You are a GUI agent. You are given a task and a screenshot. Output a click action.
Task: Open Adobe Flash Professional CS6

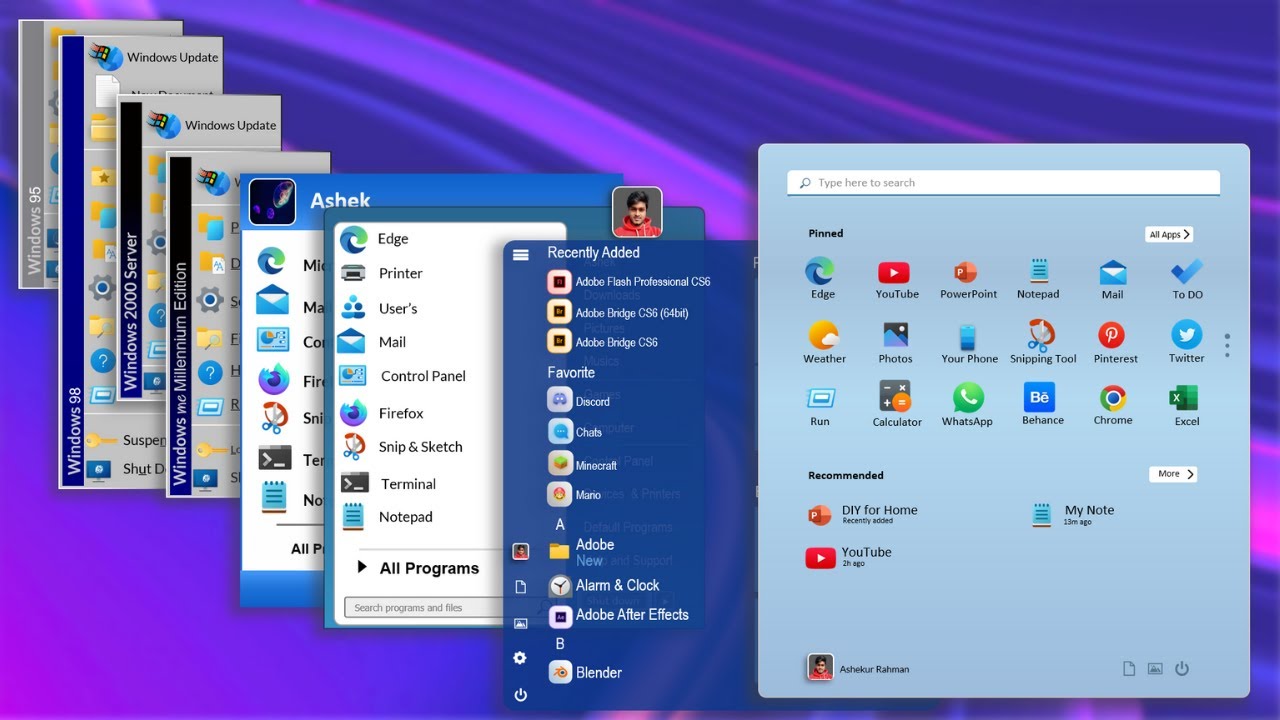629,282
